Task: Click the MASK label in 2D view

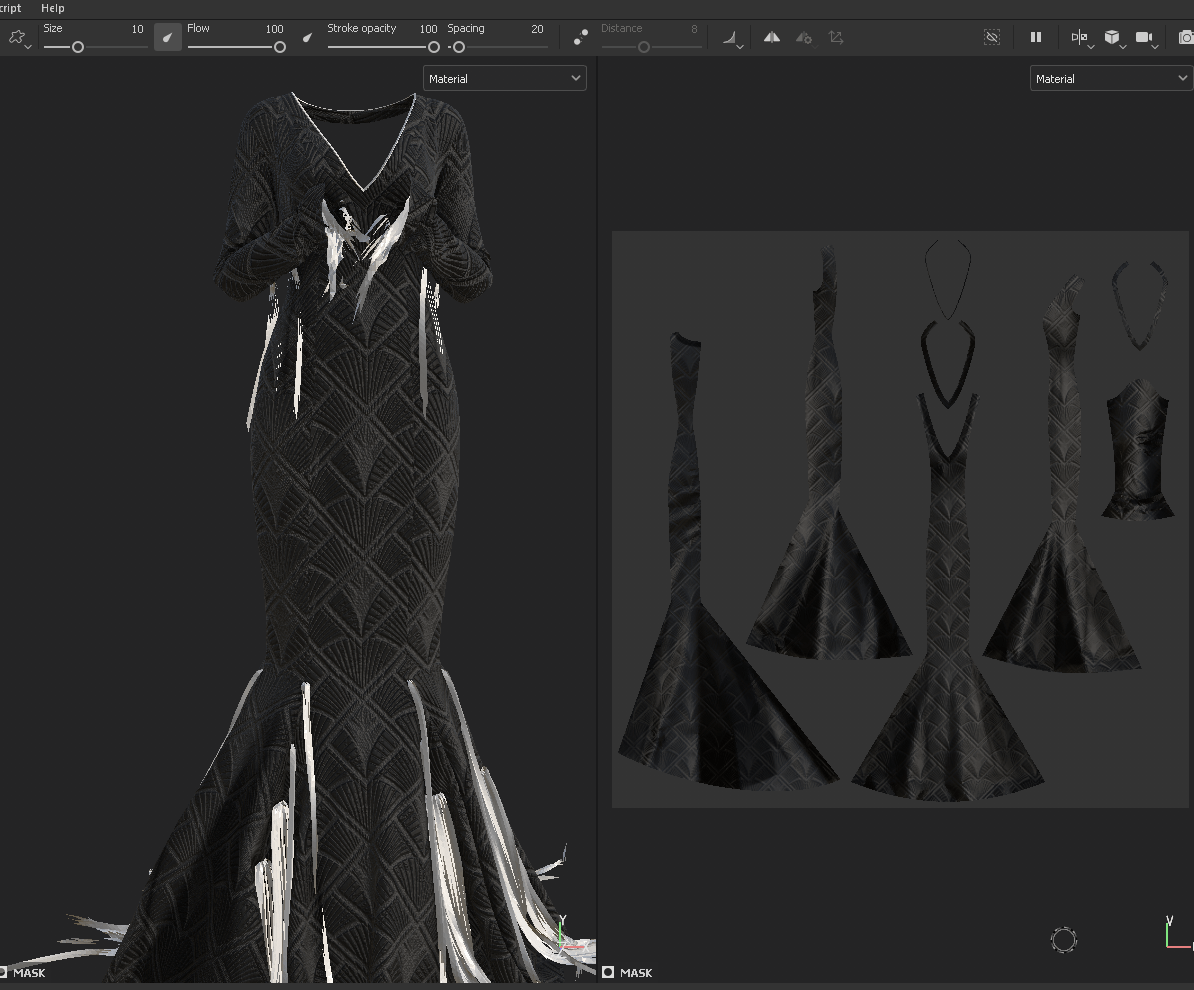Action: click(x=635, y=972)
